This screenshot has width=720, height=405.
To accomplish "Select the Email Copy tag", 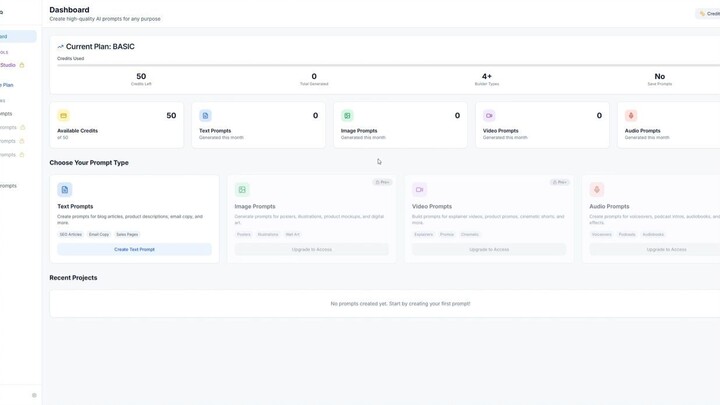I will pos(99,234).
